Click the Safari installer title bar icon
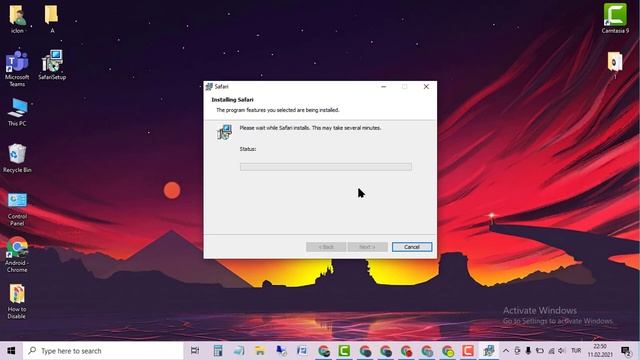The height and width of the screenshot is (360, 640). (x=209, y=87)
